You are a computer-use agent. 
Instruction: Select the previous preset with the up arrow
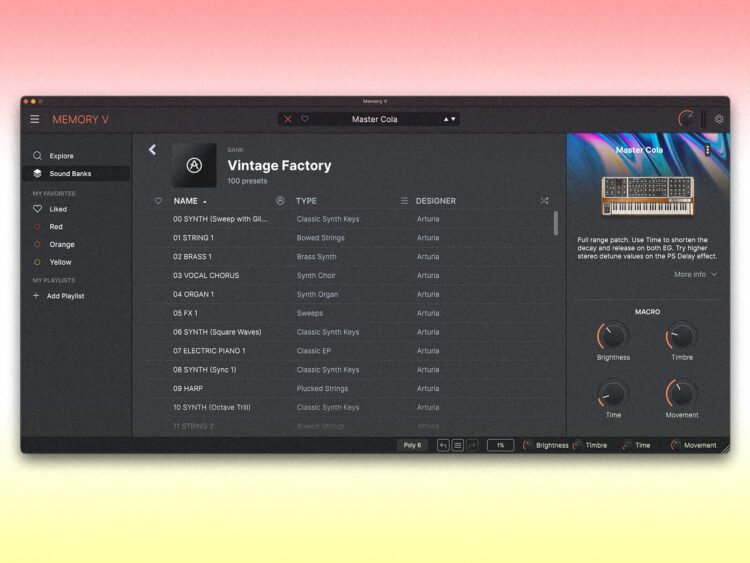tap(446, 119)
